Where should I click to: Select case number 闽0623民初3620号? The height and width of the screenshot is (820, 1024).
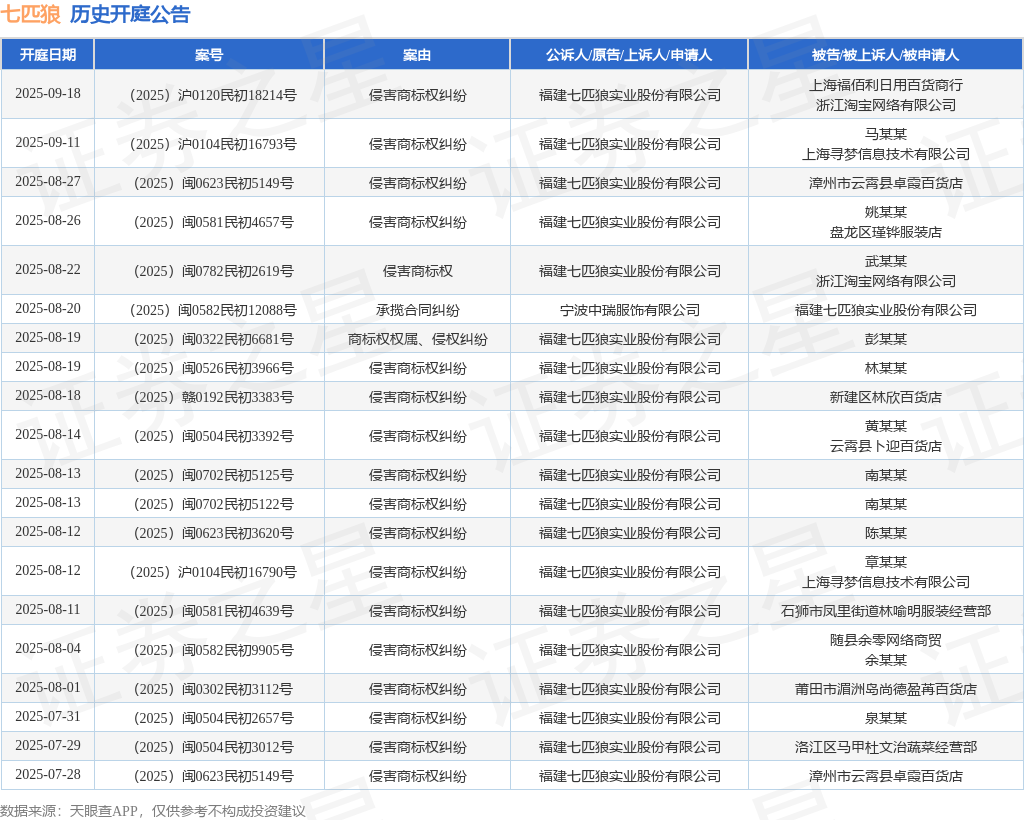(x=213, y=533)
